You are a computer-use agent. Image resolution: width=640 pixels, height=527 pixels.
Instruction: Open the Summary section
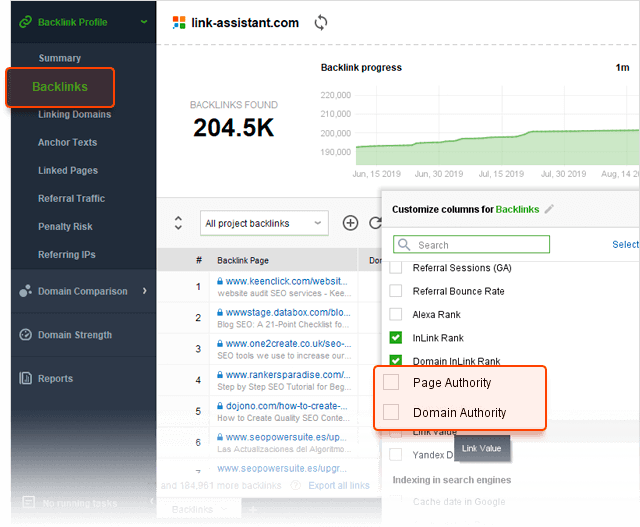[x=60, y=58]
